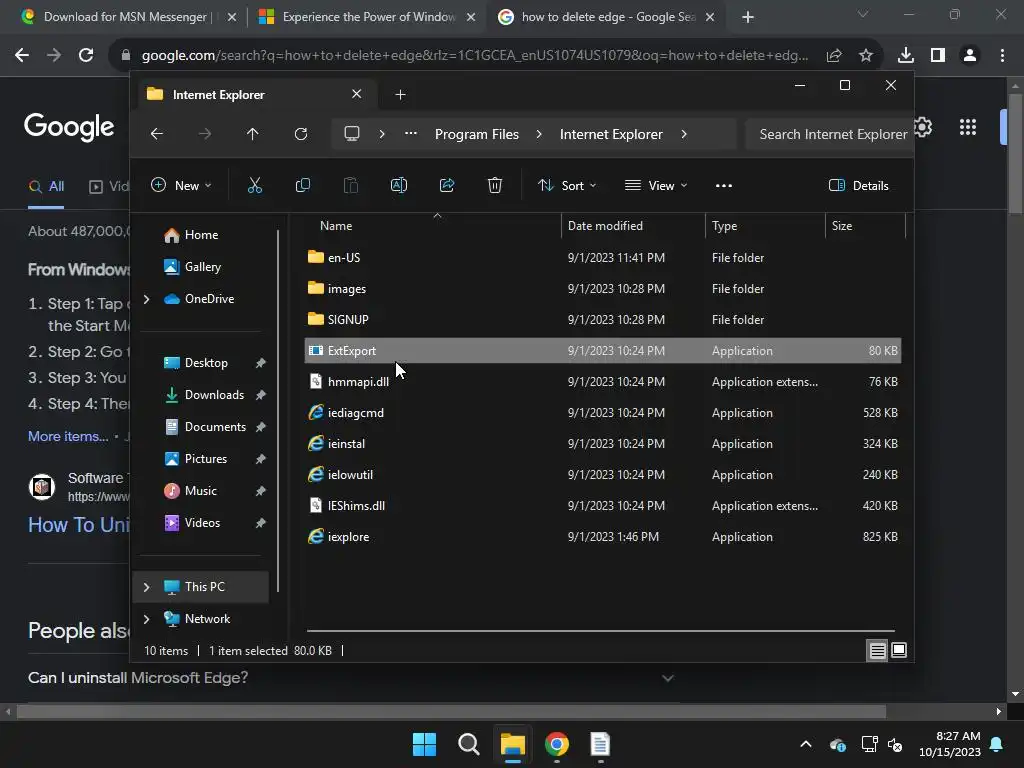Expand chevron after Internet Explorer breadcrumb
The image size is (1024, 768).
pos(684,134)
